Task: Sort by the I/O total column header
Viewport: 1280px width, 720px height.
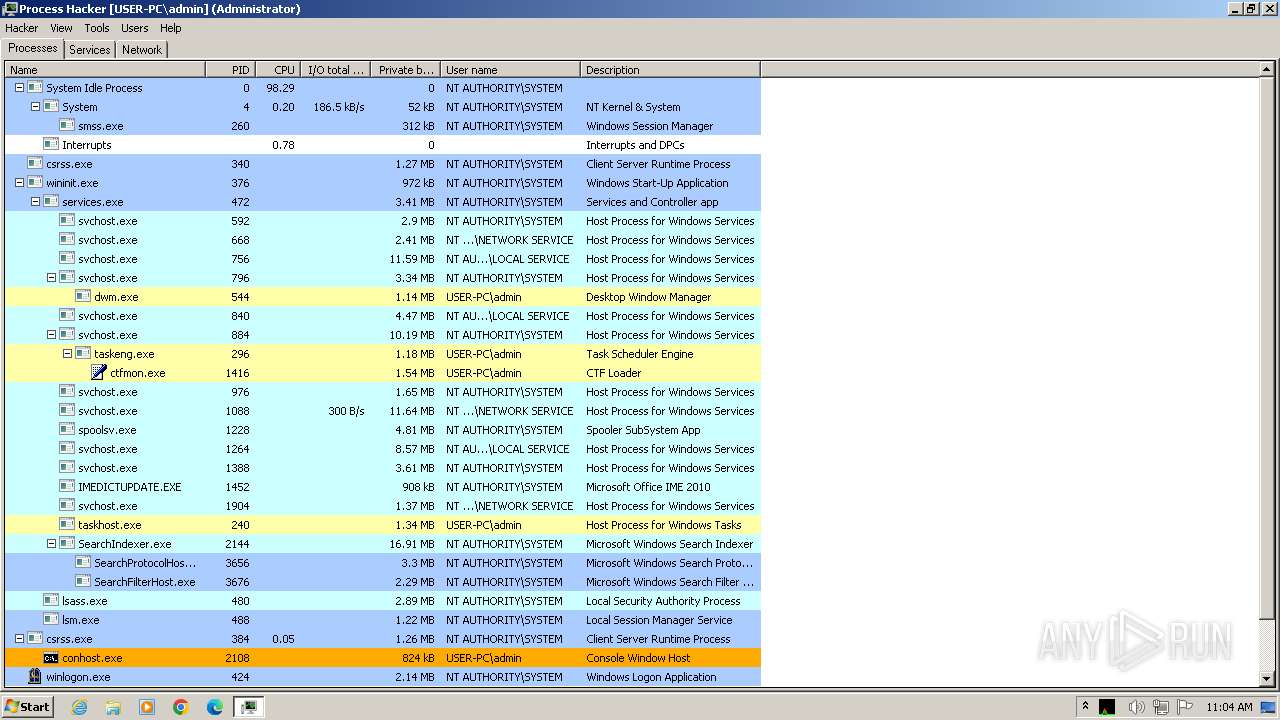Action: [335, 70]
